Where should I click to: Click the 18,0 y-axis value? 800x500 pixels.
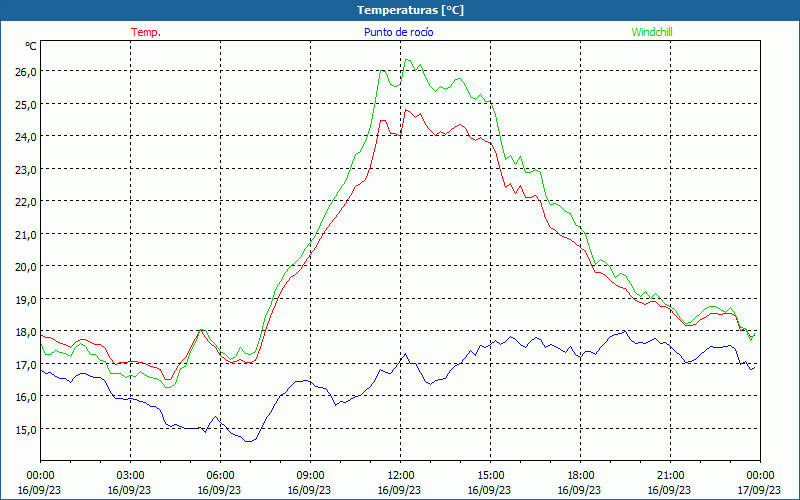coord(26,332)
